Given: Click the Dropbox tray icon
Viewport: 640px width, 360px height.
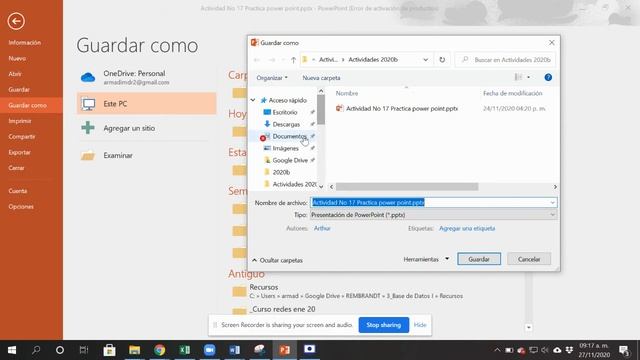Looking at the screenshot, I should 569,350.
